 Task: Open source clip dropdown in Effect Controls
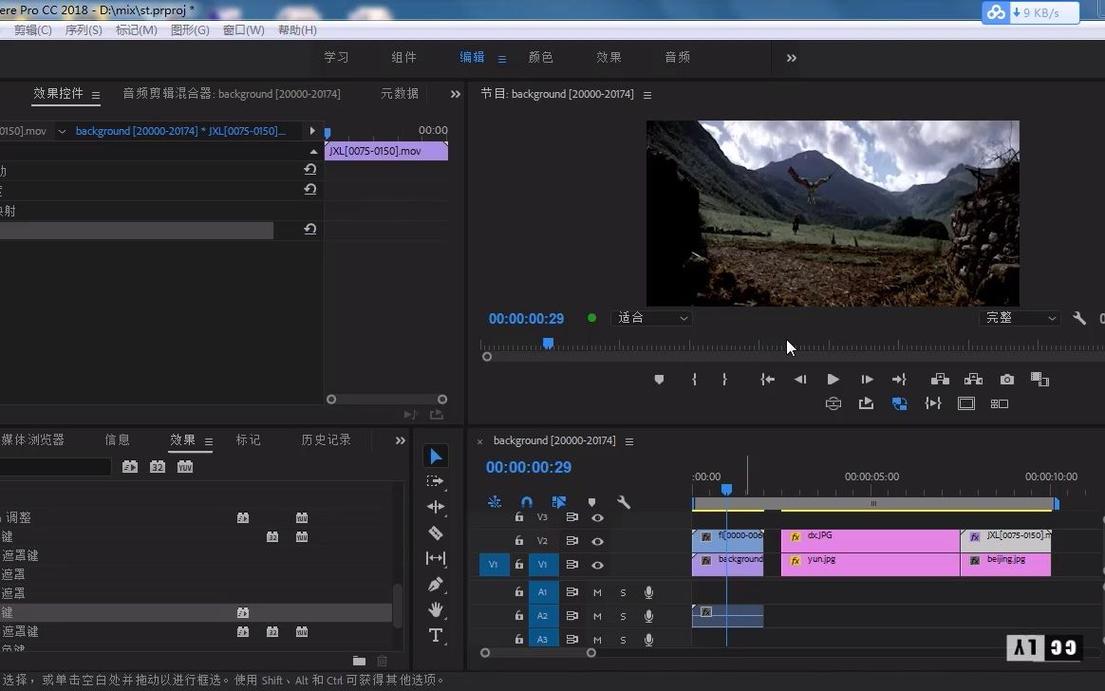[62, 131]
